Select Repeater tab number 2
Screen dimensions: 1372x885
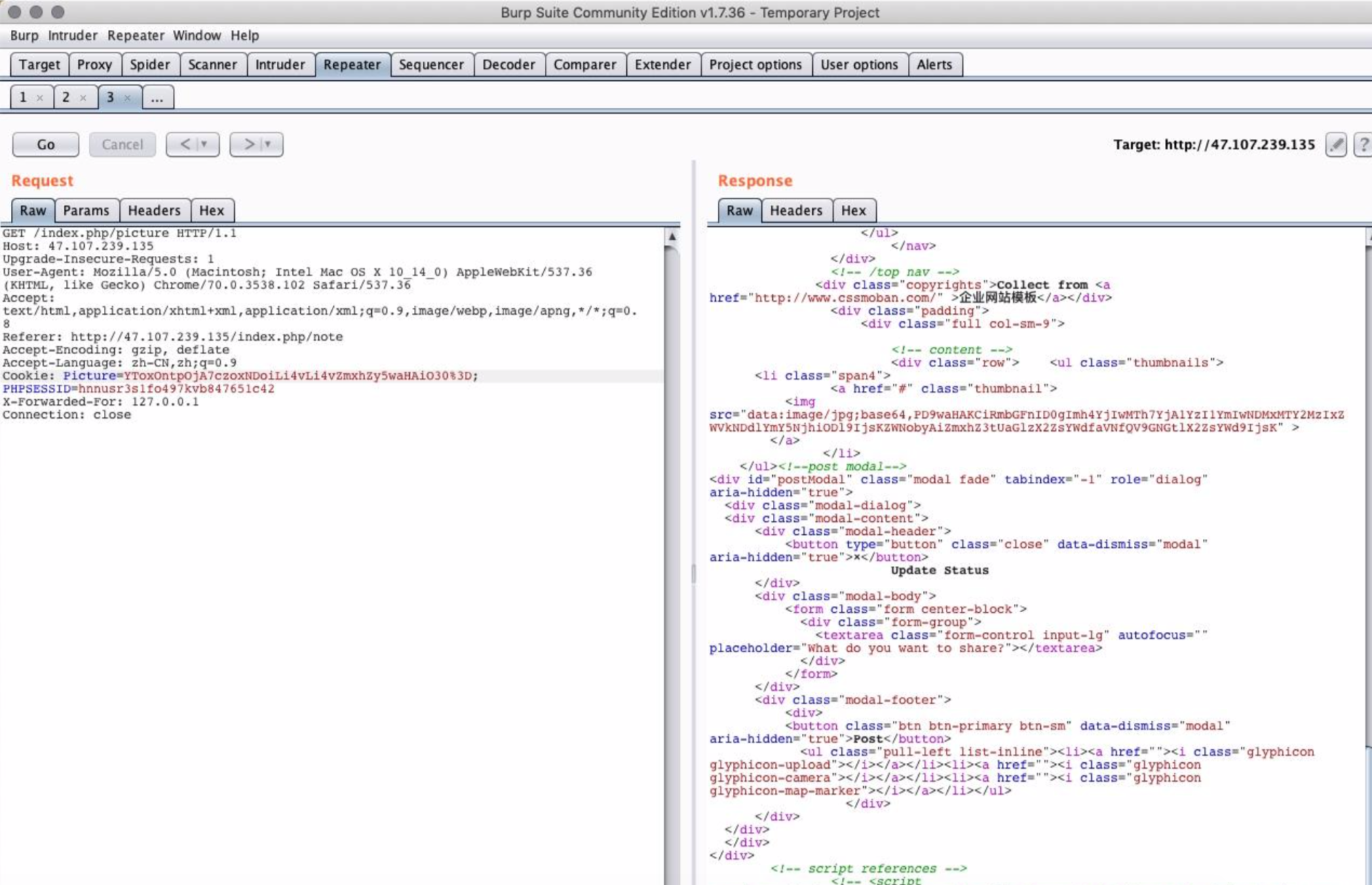pos(66,97)
